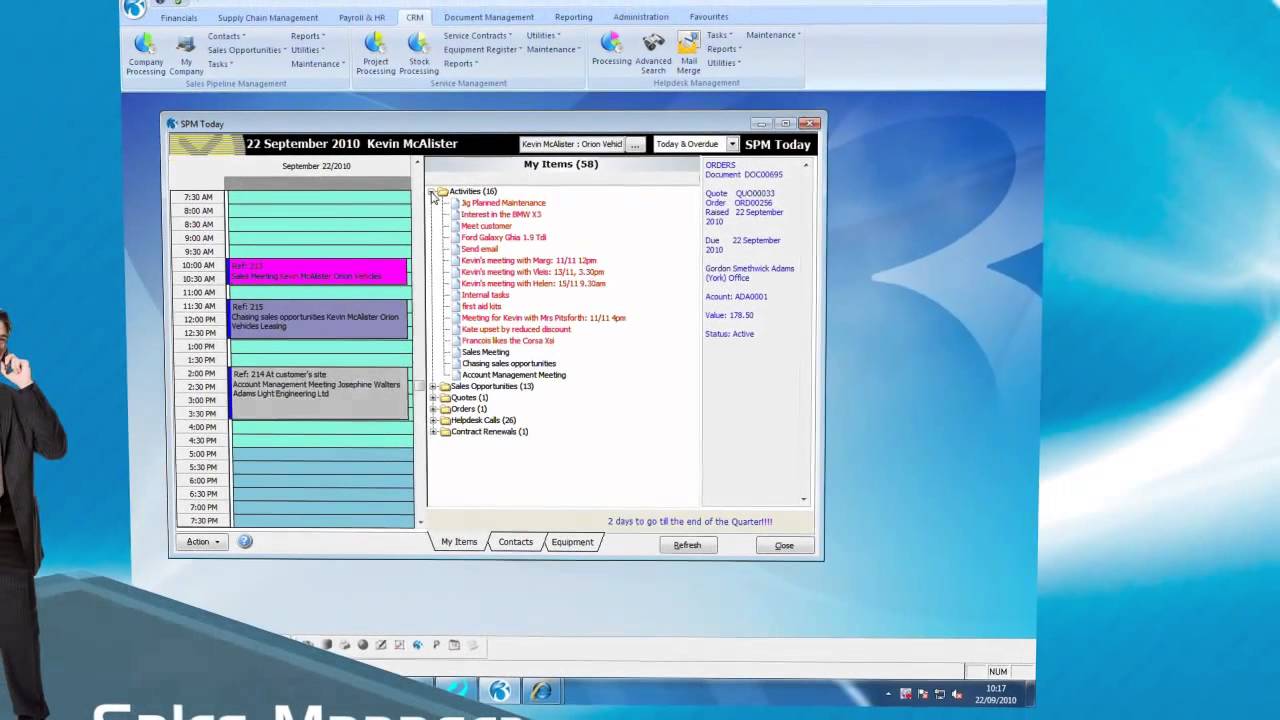This screenshot has width=1280, height=720.
Task: Select the Meet customer activity
Action: point(486,226)
